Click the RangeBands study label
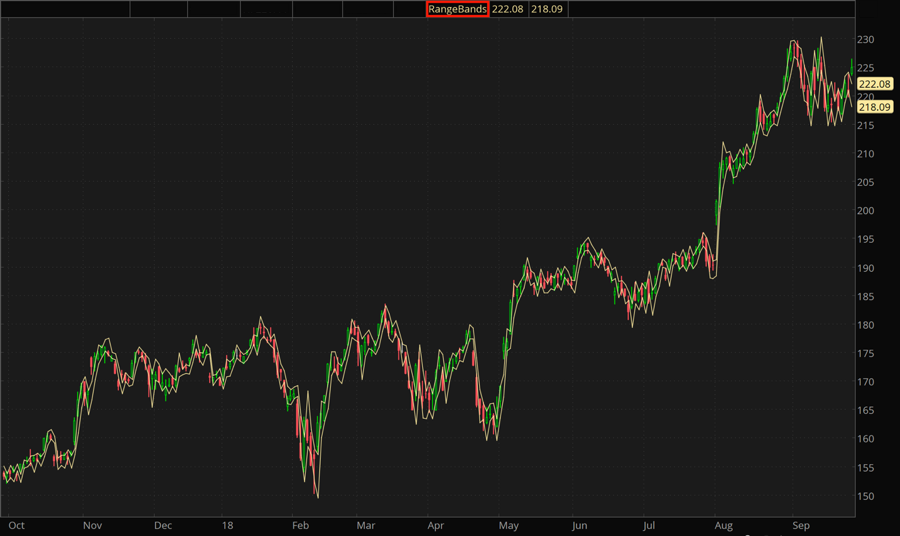The width and height of the screenshot is (900, 536). 457,9
